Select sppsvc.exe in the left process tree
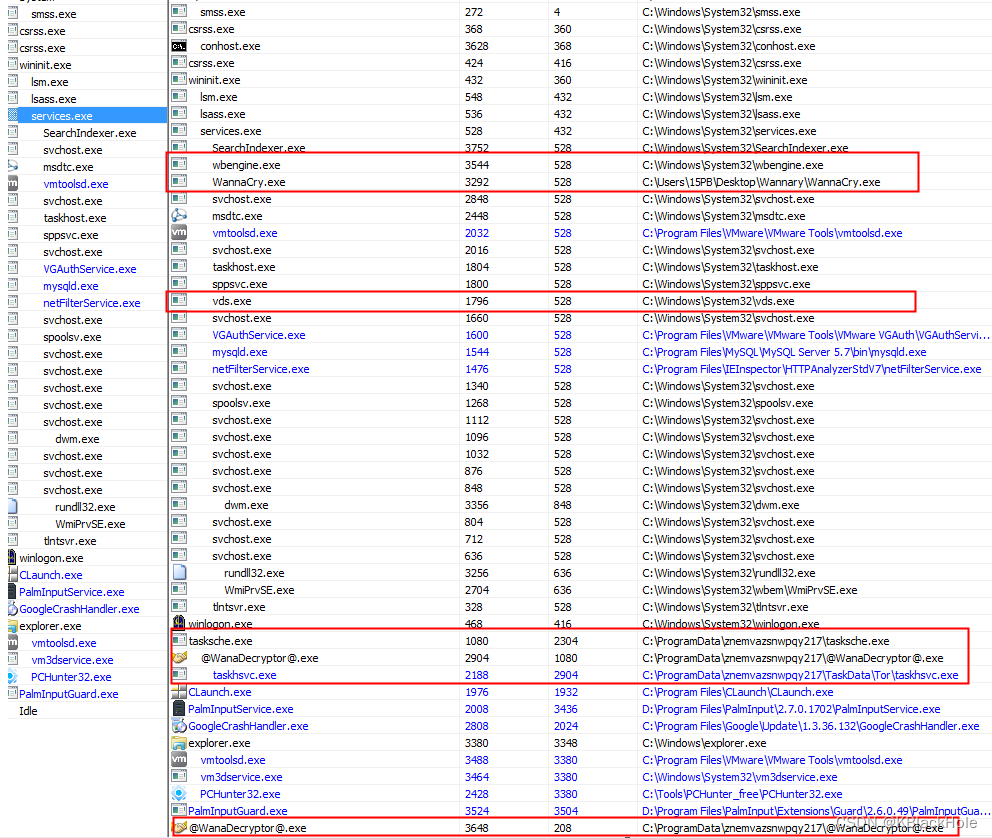The image size is (992, 838). pos(70,235)
